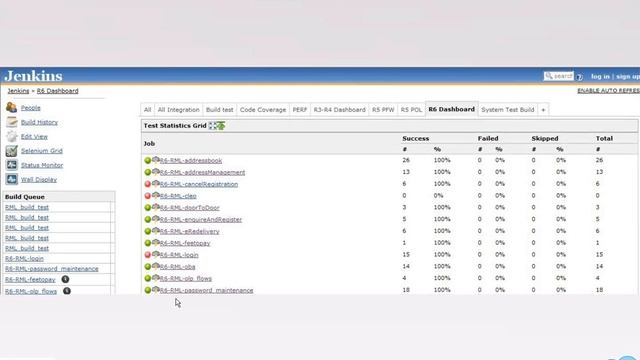Open the All Integration tab

pos(178,110)
